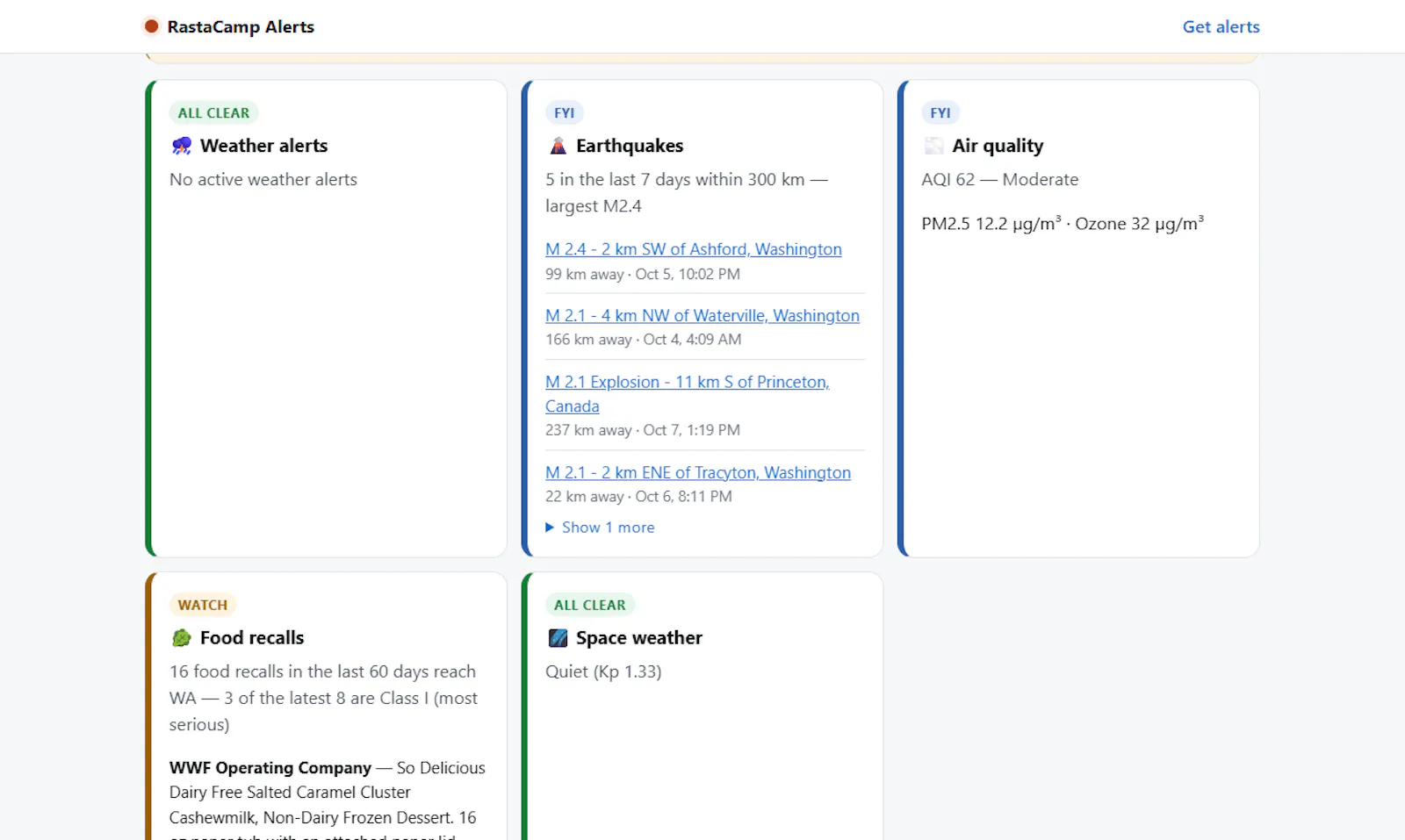This screenshot has height=840, width=1405.
Task: Click '22 km away · Oct 6, 8:11 PM'
Action: 638,497
